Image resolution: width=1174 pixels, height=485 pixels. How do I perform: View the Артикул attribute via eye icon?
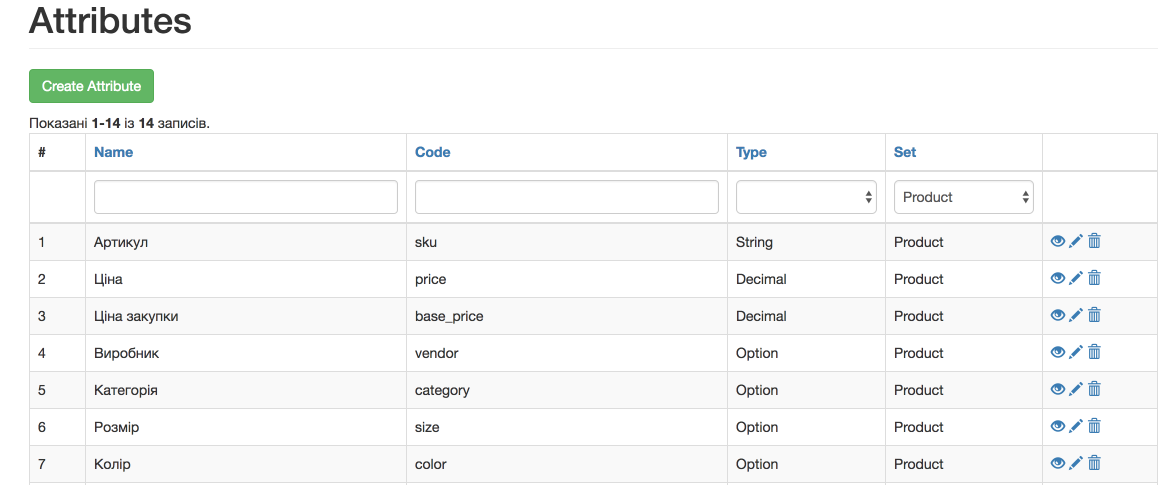tap(1058, 241)
